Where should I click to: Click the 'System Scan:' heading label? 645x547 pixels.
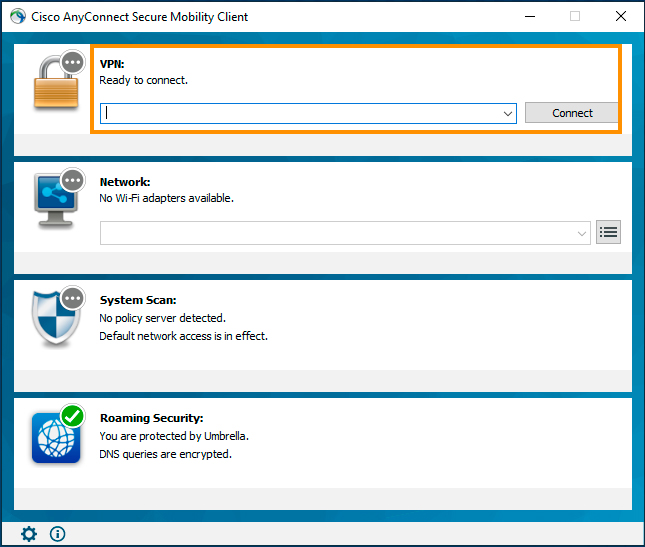click(138, 300)
